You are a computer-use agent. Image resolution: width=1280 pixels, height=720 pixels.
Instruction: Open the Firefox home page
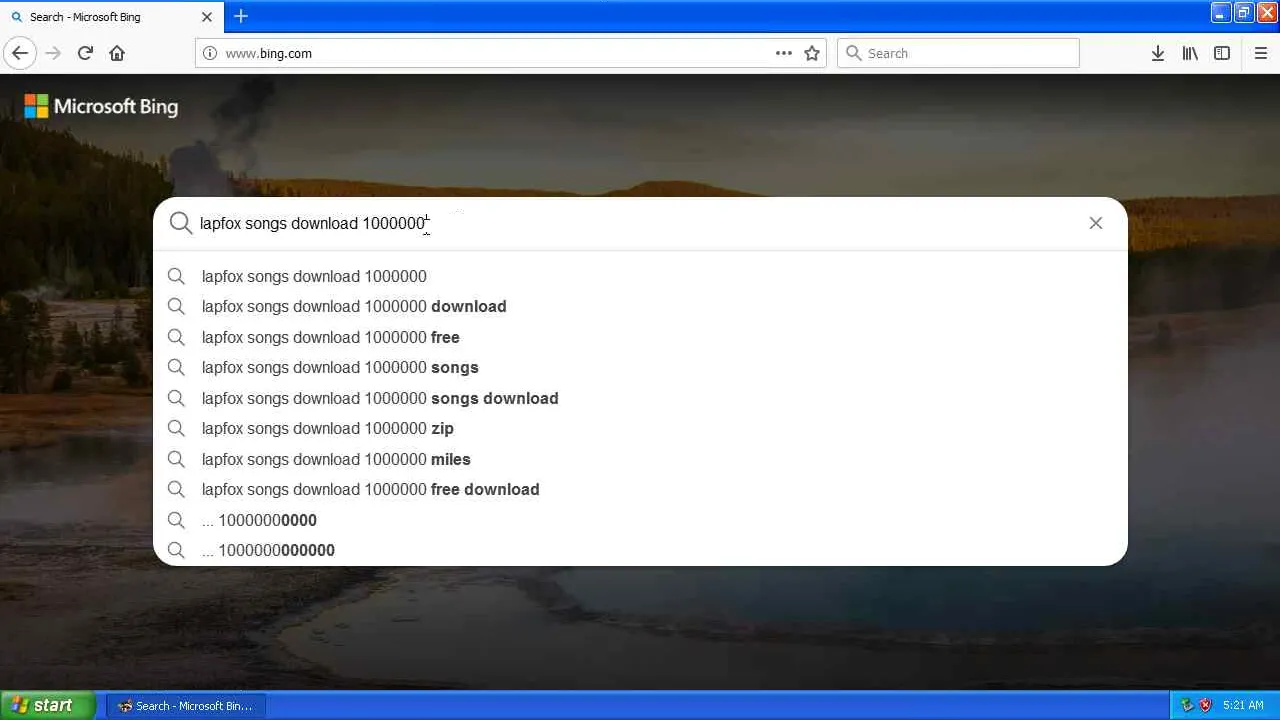pyautogui.click(x=117, y=53)
